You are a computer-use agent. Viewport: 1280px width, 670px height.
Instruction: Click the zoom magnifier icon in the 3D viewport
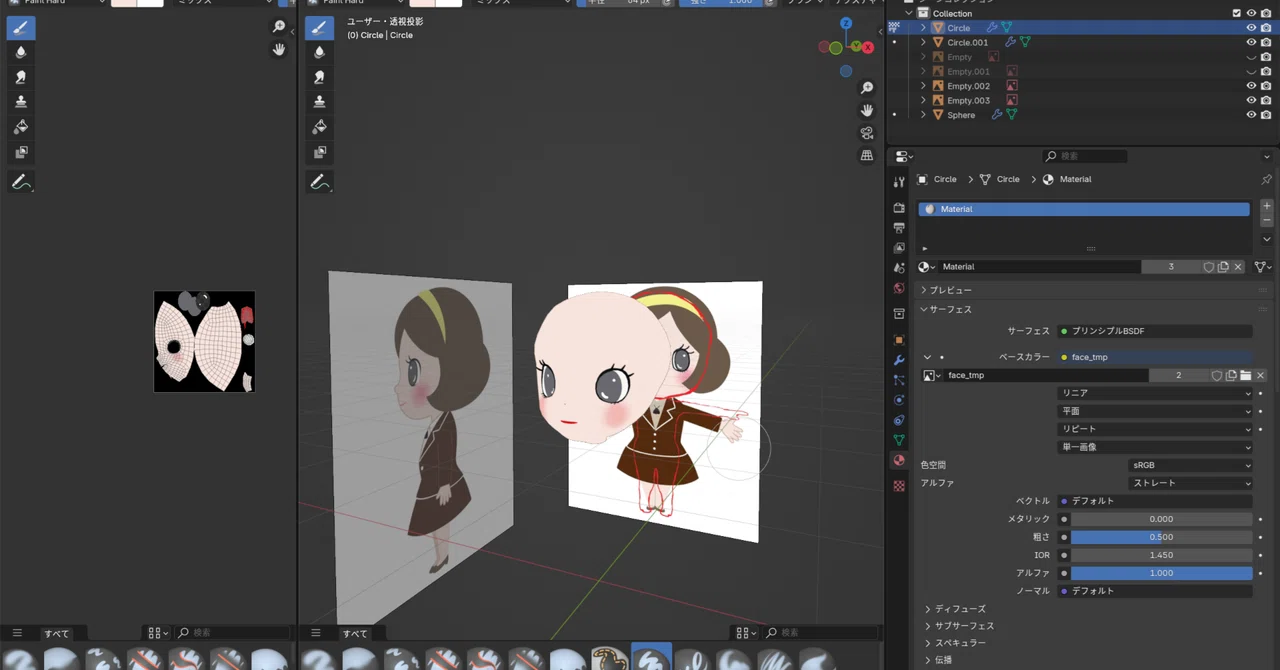point(867,89)
